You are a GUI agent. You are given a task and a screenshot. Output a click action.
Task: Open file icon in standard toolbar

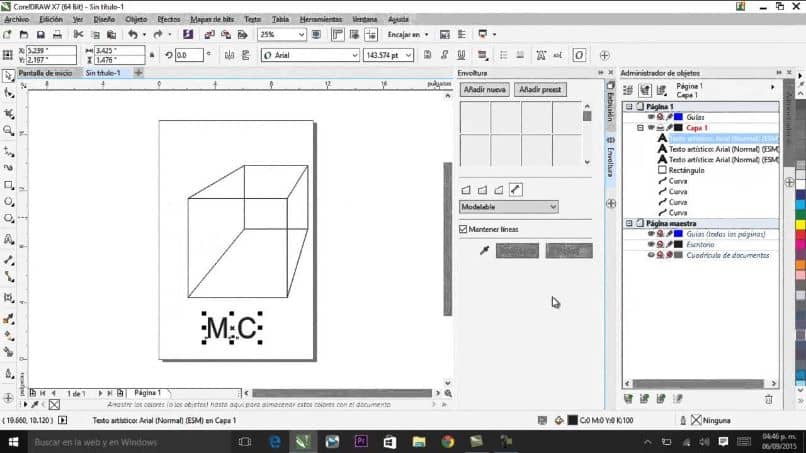click(x=24, y=34)
